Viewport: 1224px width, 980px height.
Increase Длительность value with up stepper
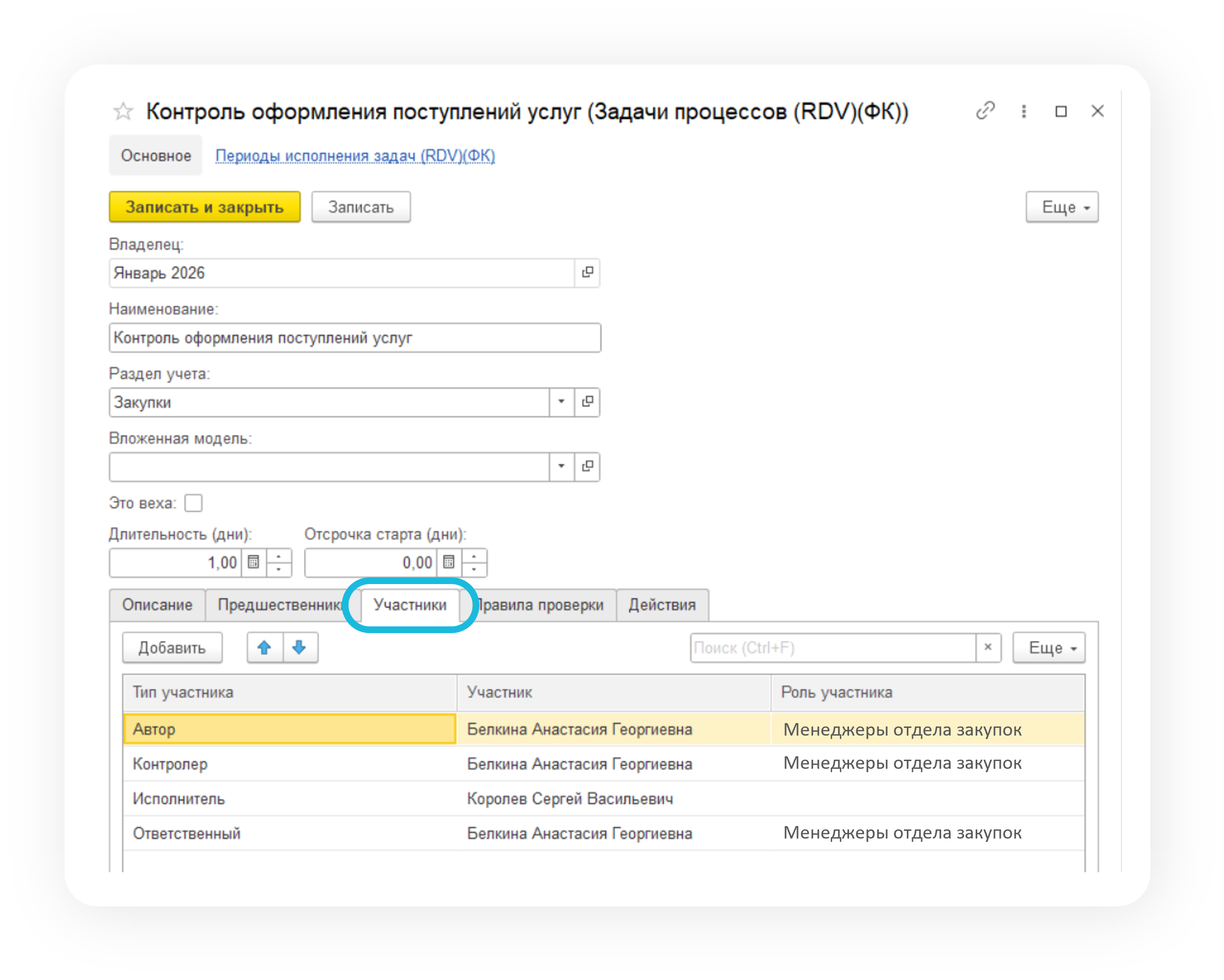pos(279,556)
